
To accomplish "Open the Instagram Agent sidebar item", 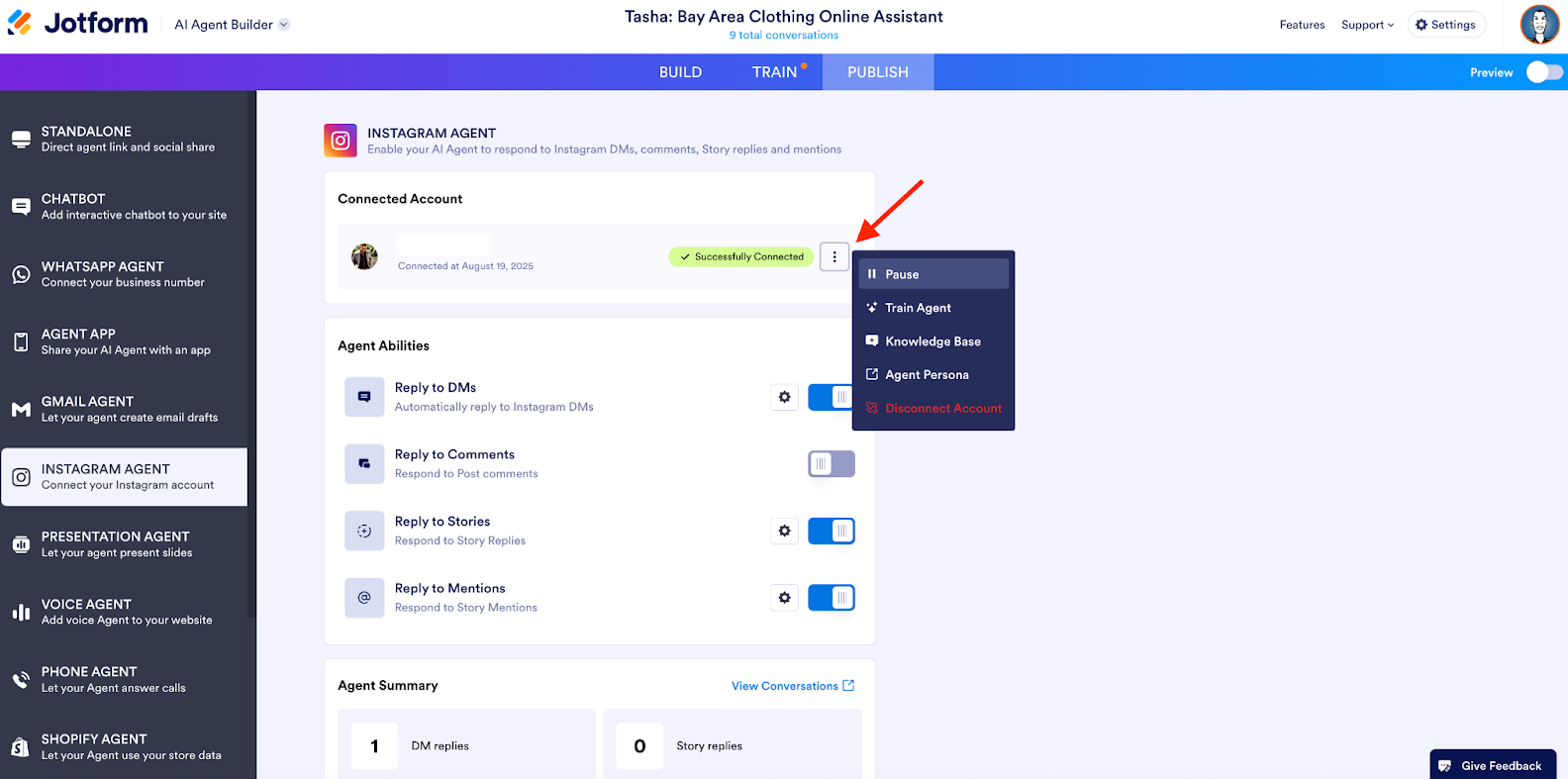I will (x=125, y=477).
